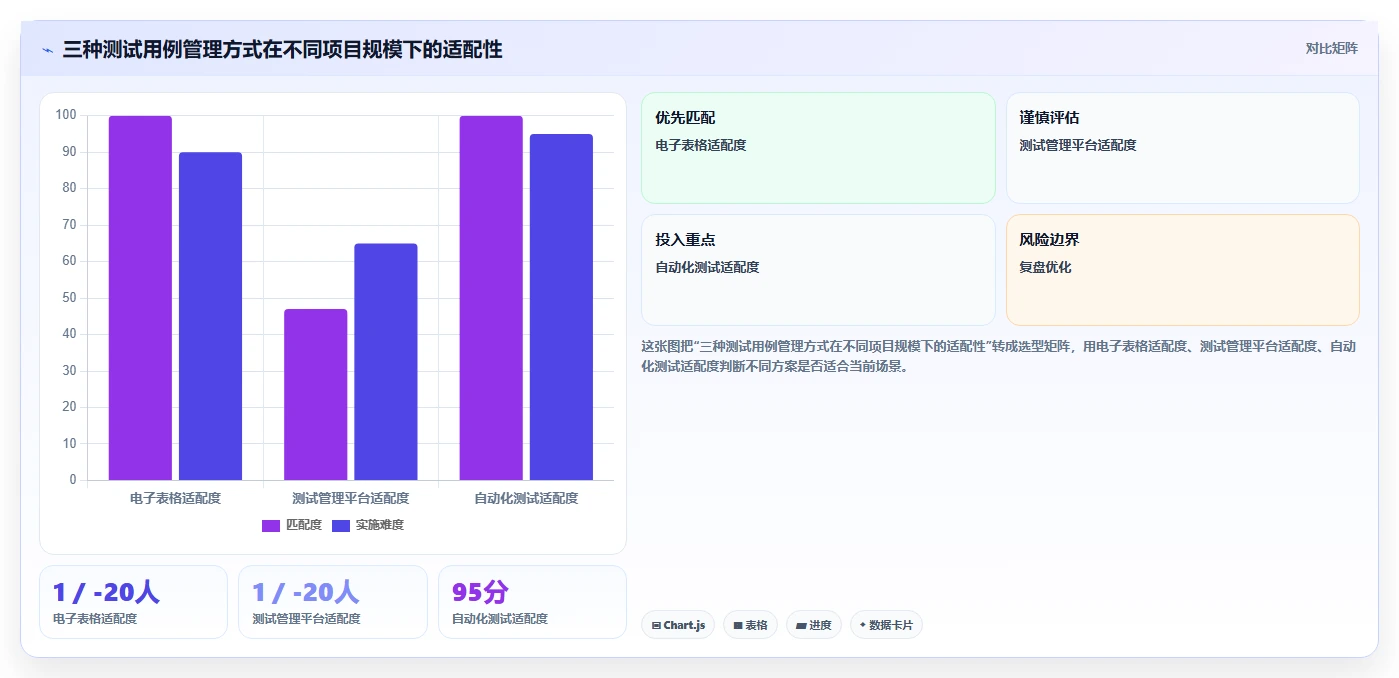Click the sparkle icon in 数据卡片 chip

(862, 625)
